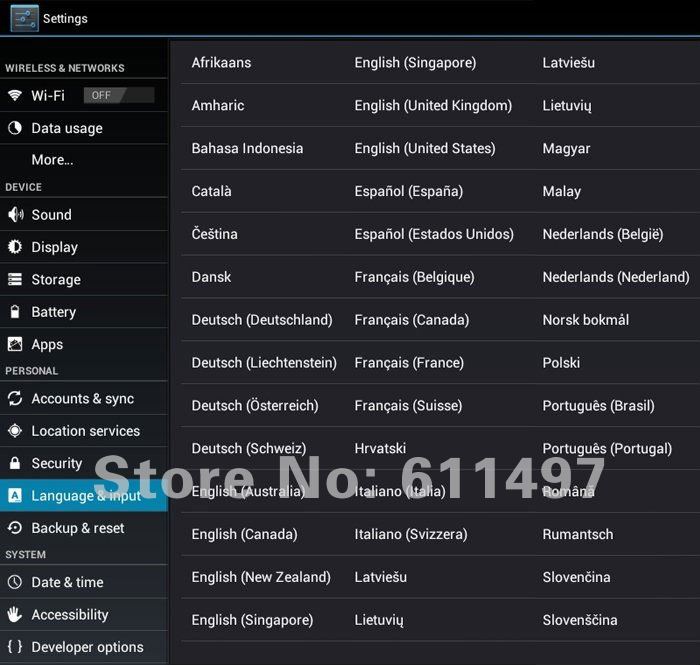Click the Backup & reset icon

coord(15,528)
